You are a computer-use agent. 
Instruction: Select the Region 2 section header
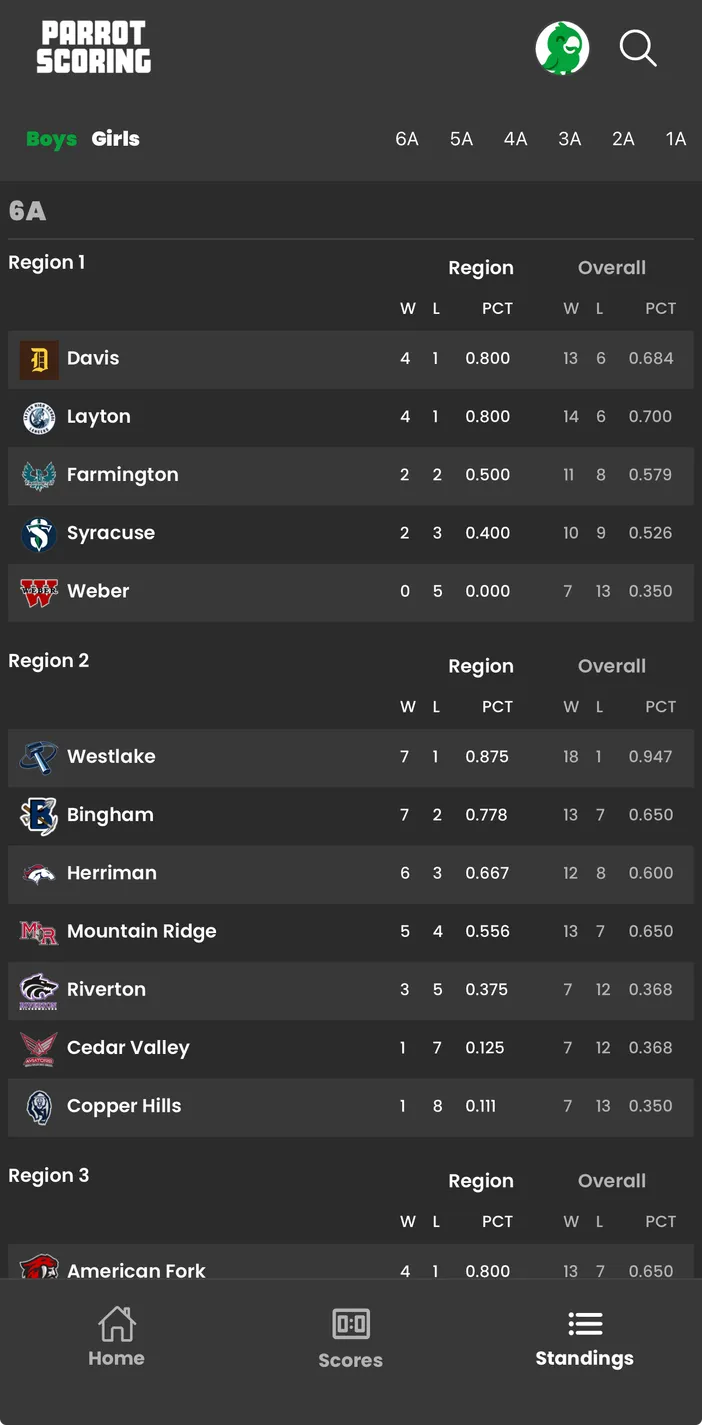pyautogui.click(x=49, y=660)
